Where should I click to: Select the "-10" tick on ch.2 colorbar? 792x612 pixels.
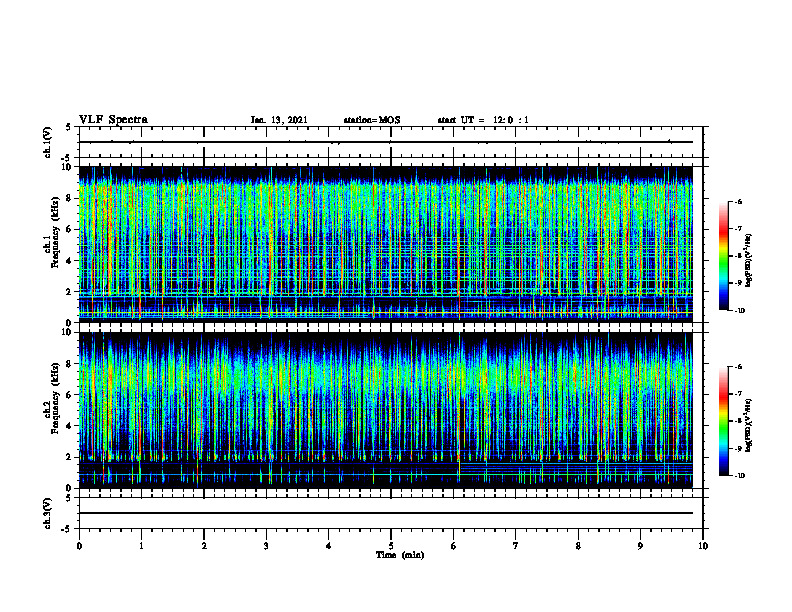(x=739, y=476)
